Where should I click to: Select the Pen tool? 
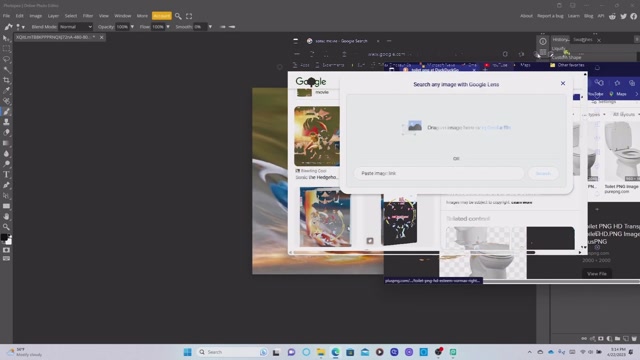[x=6, y=185]
